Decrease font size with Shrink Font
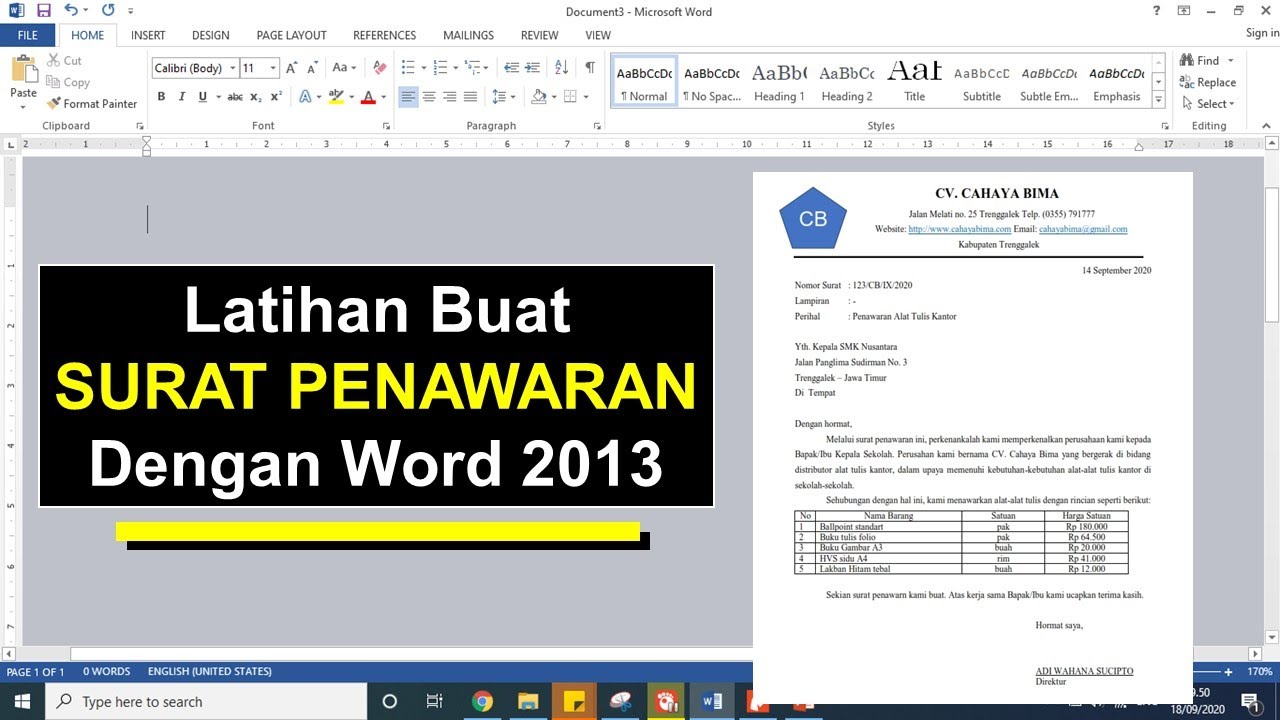1280x720 pixels. tap(313, 68)
